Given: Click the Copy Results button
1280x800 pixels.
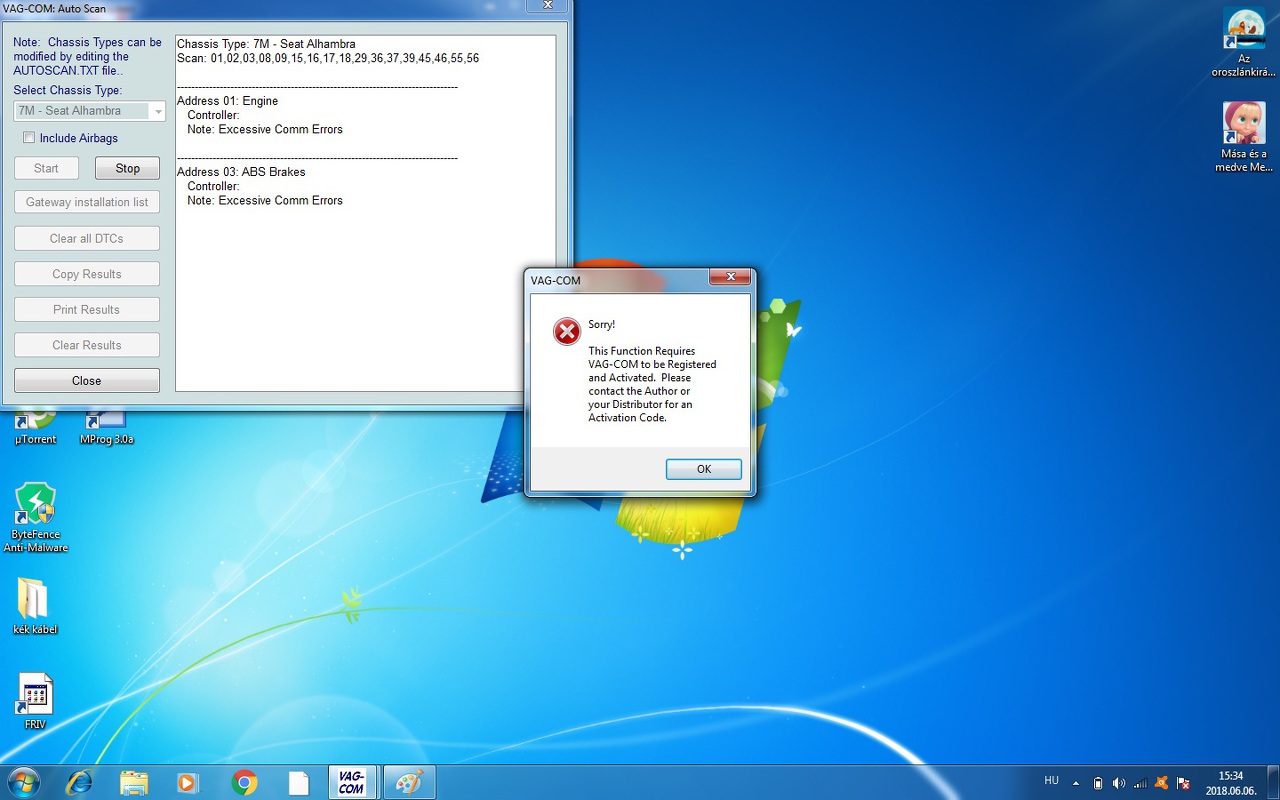Looking at the screenshot, I should [x=87, y=274].
